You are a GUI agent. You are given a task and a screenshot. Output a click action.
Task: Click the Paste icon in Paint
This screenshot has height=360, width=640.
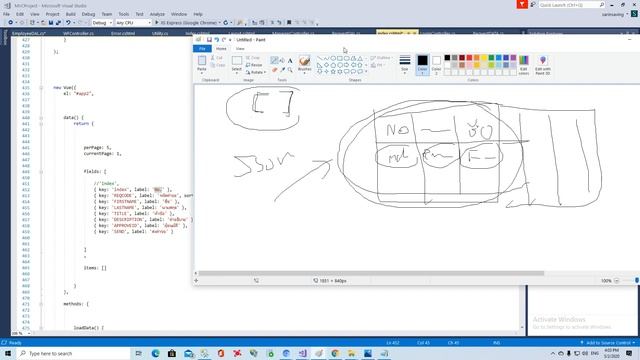click(x=202, y=61)
